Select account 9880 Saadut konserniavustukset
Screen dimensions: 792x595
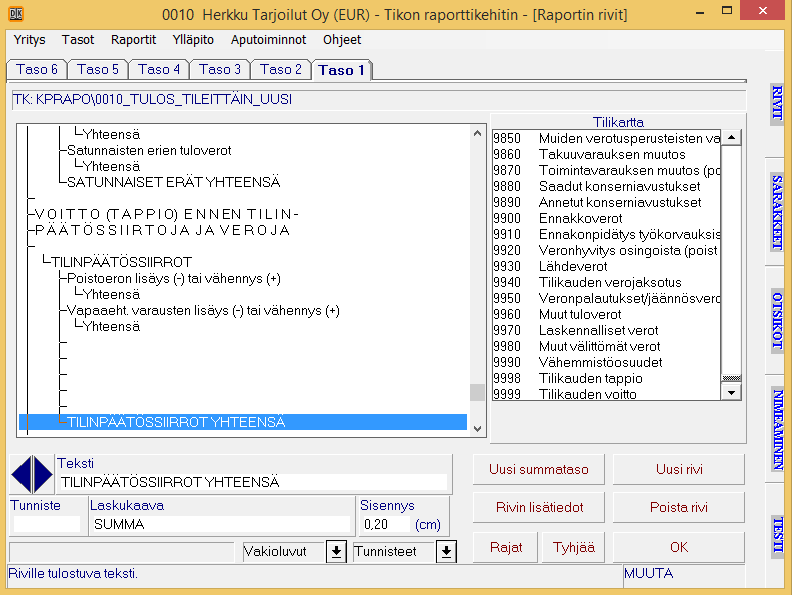606,186
